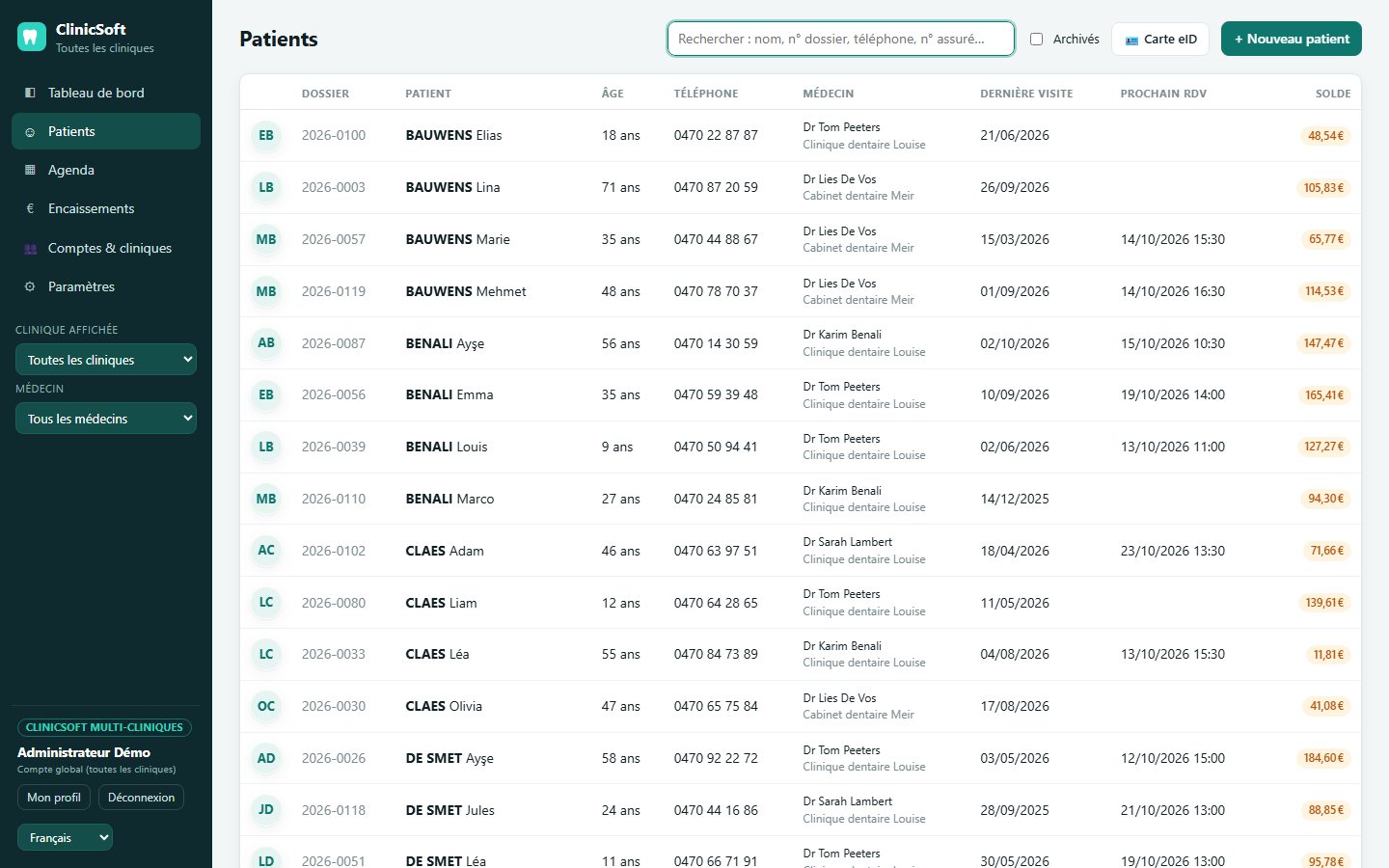This screenshot has height=868, width=1389.
Task: Open Tableau de bord in the sidebar
Action: [106, 93]
